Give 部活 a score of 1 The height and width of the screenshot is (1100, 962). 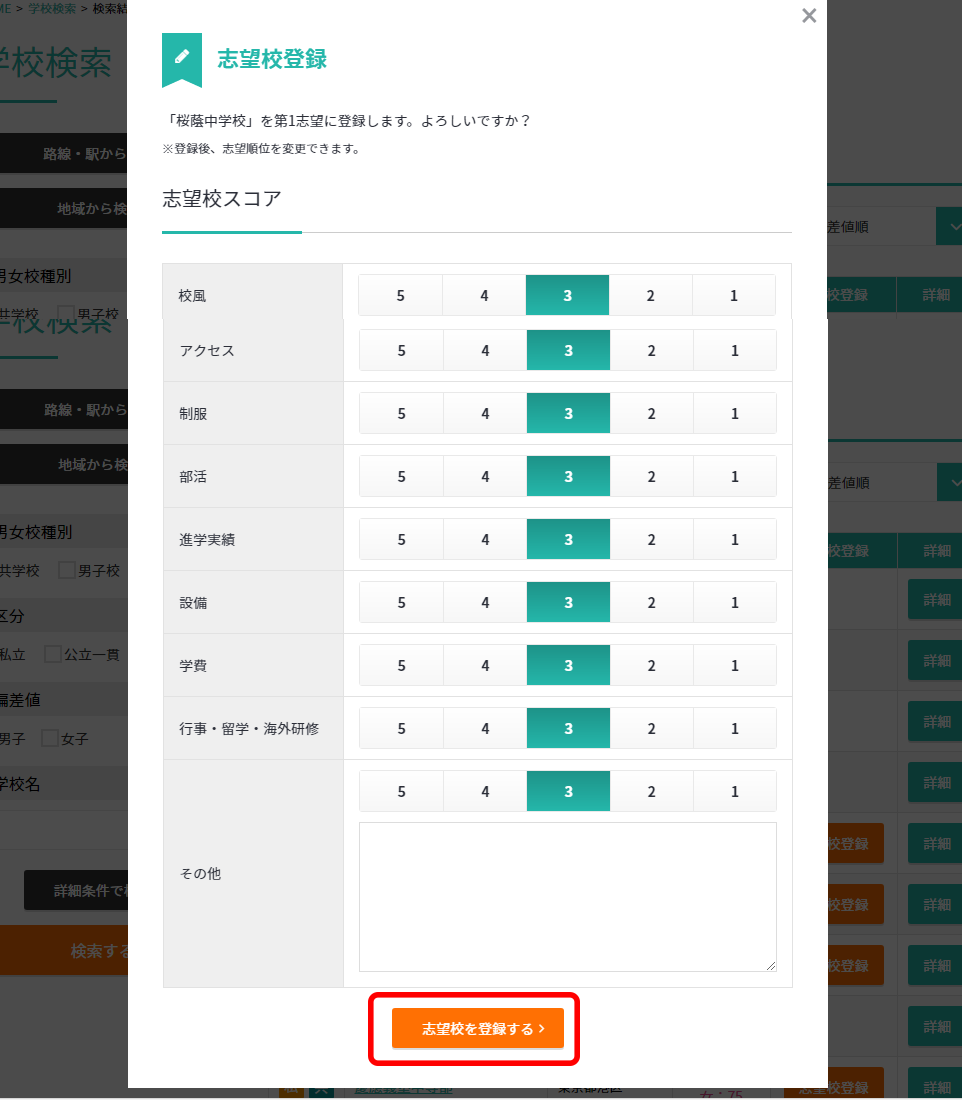click(x=734, y=477)
